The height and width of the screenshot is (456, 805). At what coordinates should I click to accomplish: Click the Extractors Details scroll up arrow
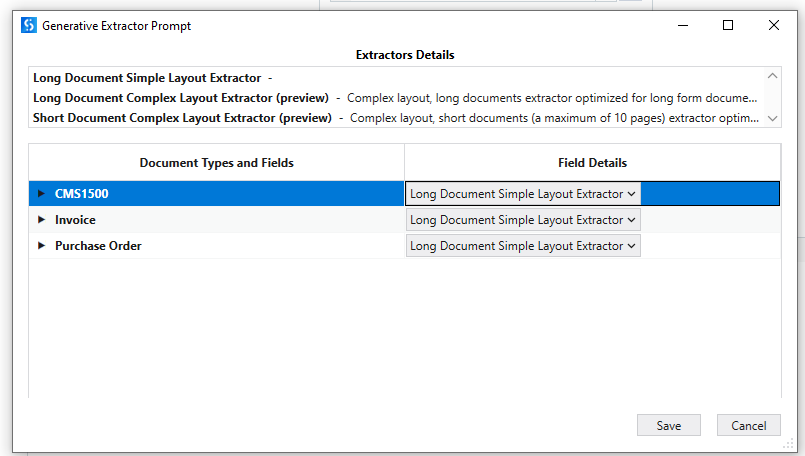pos(772,76)
